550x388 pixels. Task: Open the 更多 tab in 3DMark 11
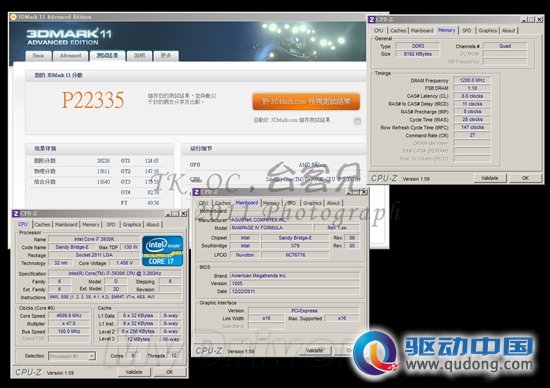click(x=166, y=56)
